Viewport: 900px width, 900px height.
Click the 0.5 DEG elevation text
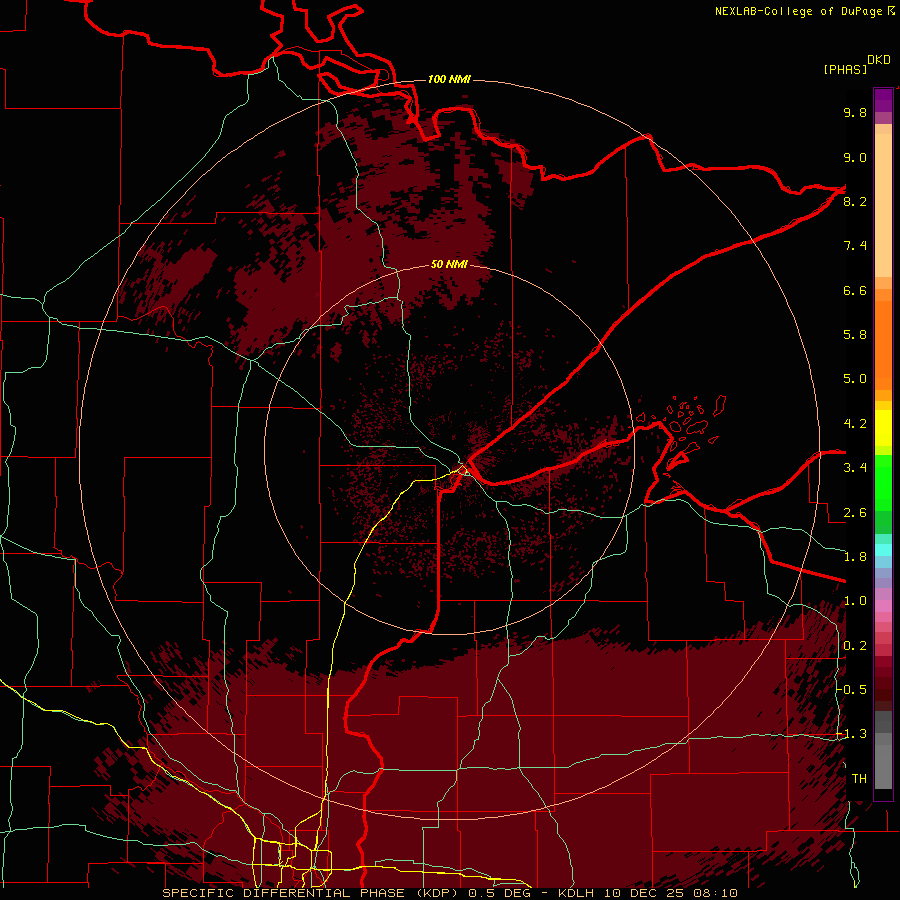tap(499, 893)
